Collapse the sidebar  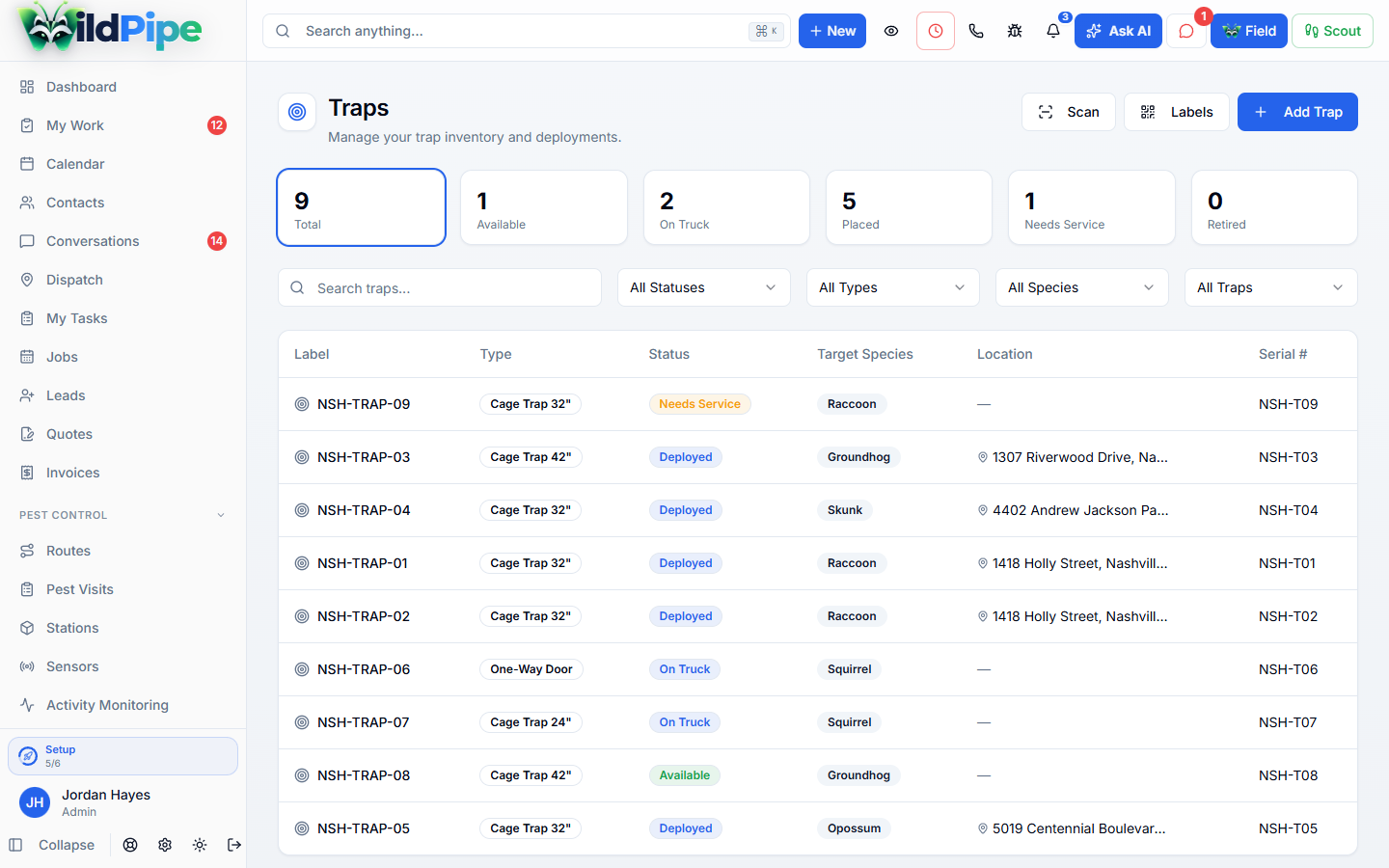pos(52,845)
